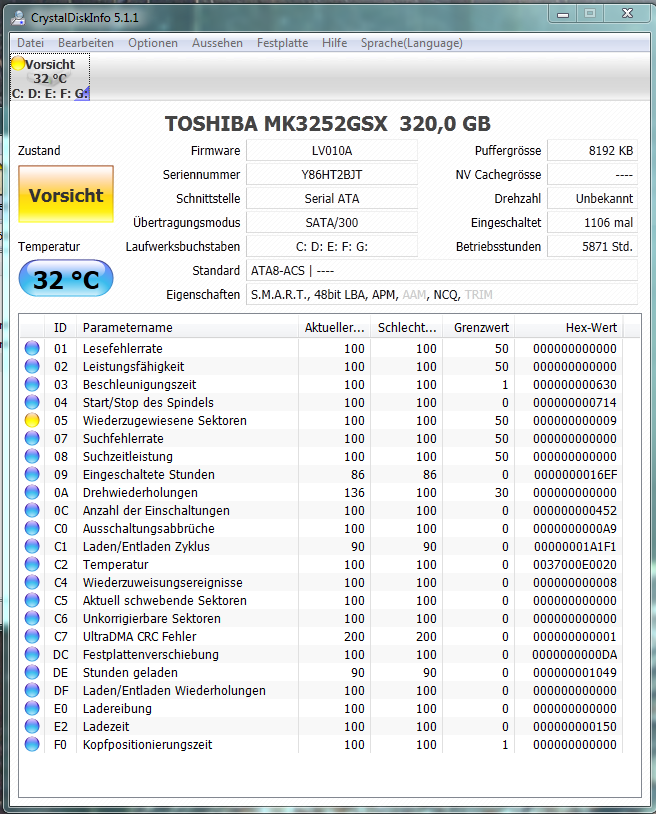Screen dimensions: 656x814
Task: Click the blue status icon for Wiederzuweisungsereignisse
Action: (32, 582)
